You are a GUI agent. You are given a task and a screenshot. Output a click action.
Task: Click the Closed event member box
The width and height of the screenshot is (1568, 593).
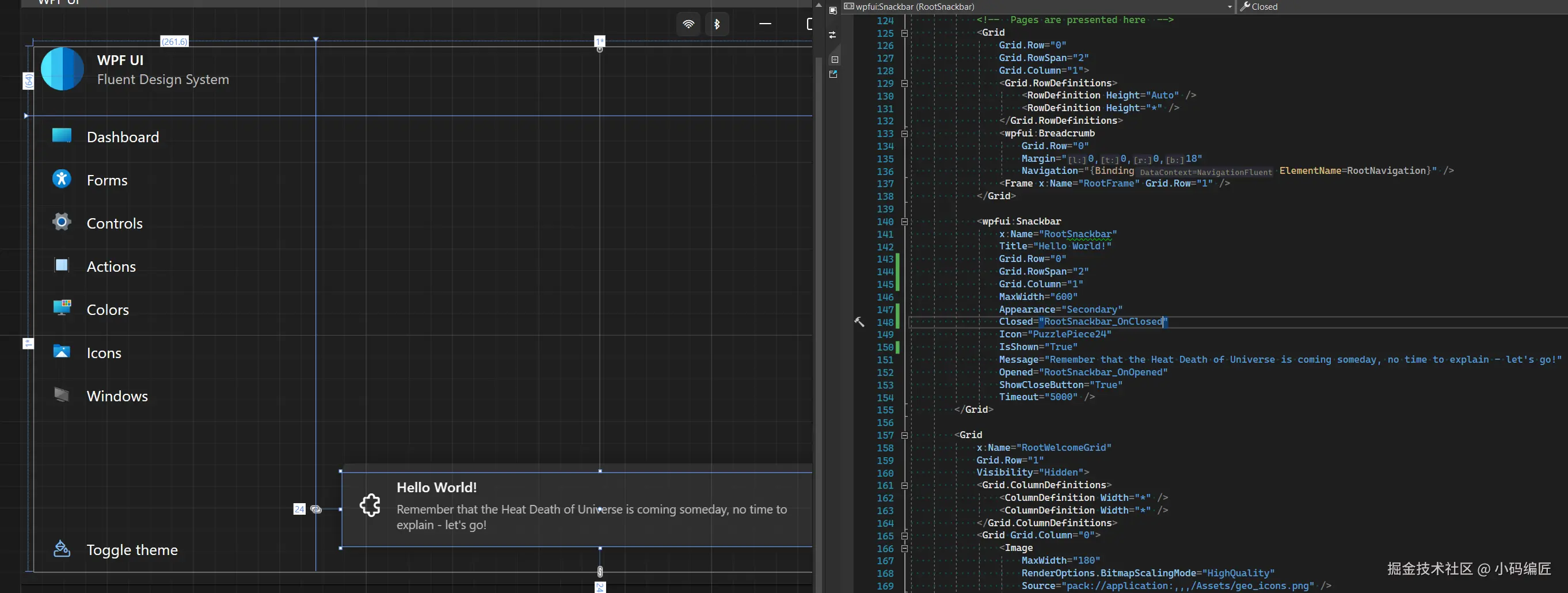pyautogui.click(x=1400, y=7)
